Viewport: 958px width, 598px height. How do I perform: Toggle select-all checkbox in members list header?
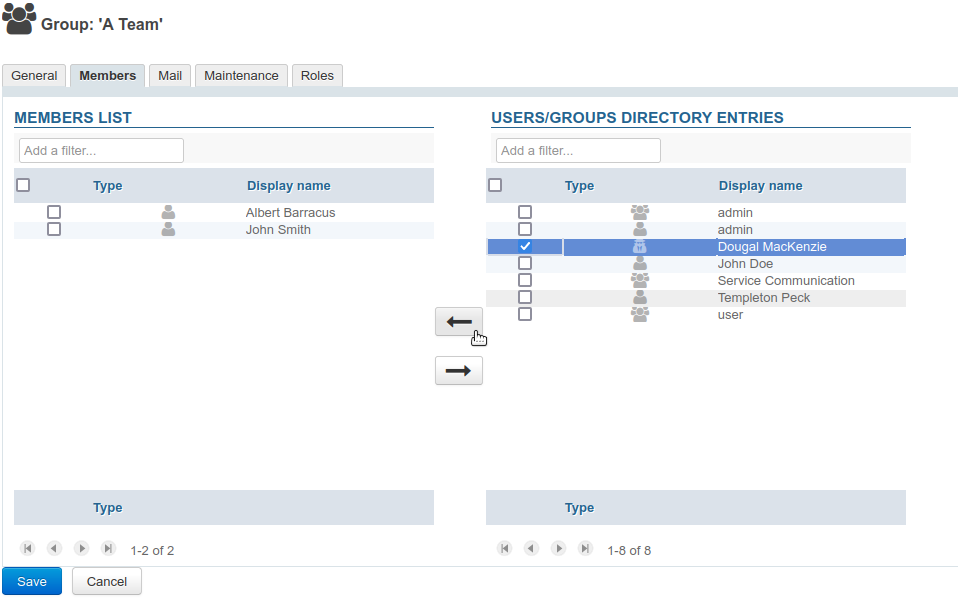[x=24, y=185]
